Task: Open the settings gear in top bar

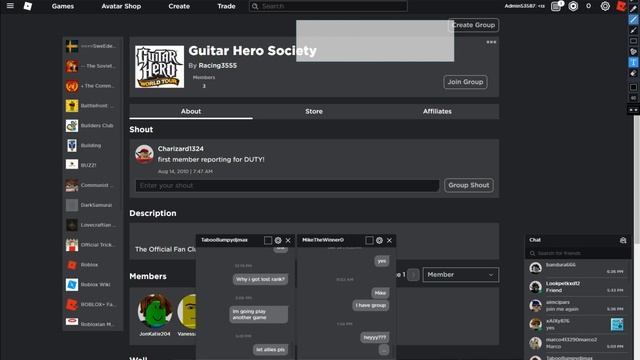Action: [x=605, y=6]
